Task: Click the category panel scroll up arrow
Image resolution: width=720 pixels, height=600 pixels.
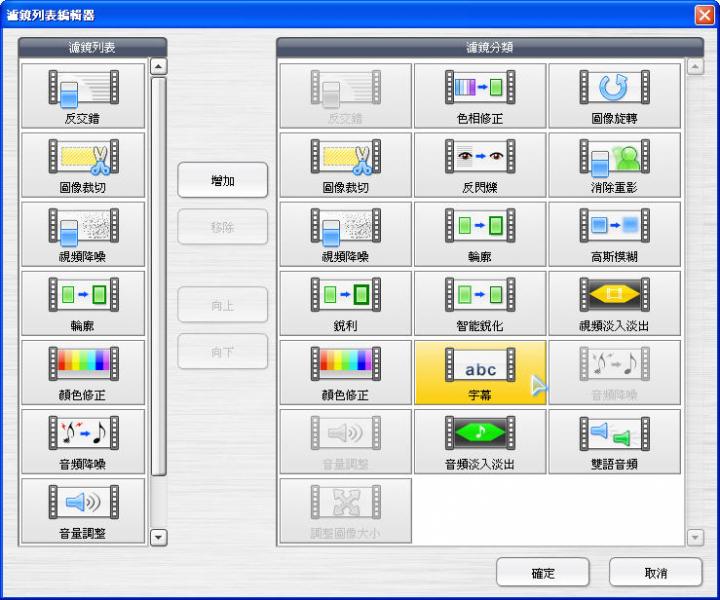Action: (x=695, y=67)
